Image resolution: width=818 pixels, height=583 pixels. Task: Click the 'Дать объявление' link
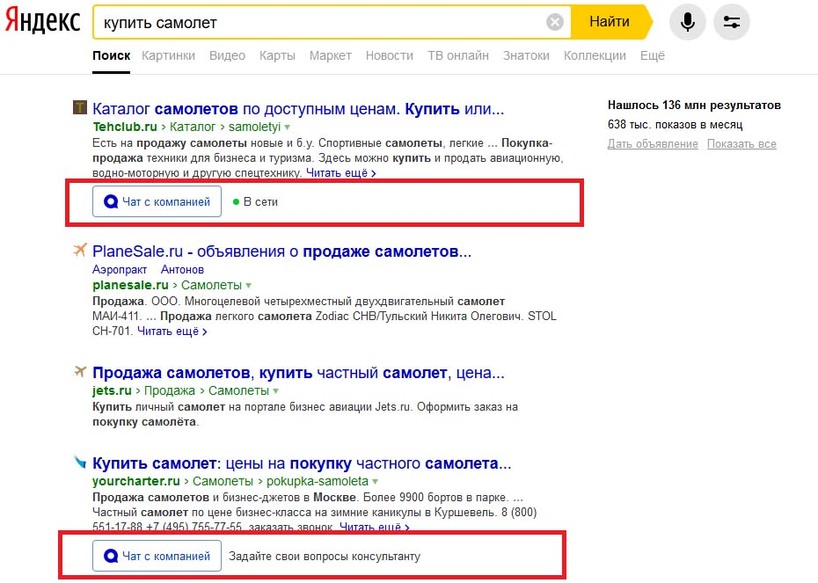coord(653,144)
